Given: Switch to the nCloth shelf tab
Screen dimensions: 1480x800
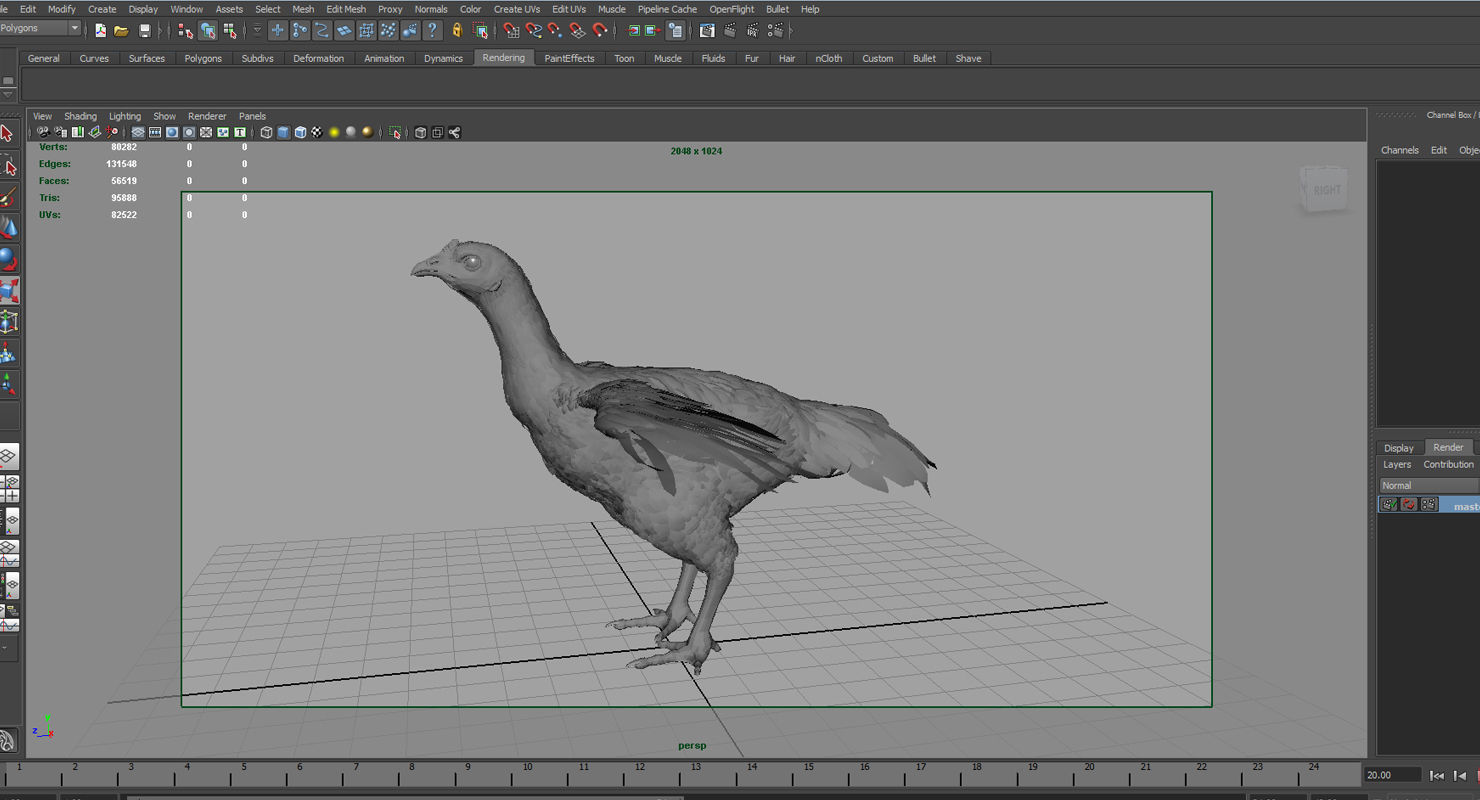Looking at the screenshot, I should point(829,58).
